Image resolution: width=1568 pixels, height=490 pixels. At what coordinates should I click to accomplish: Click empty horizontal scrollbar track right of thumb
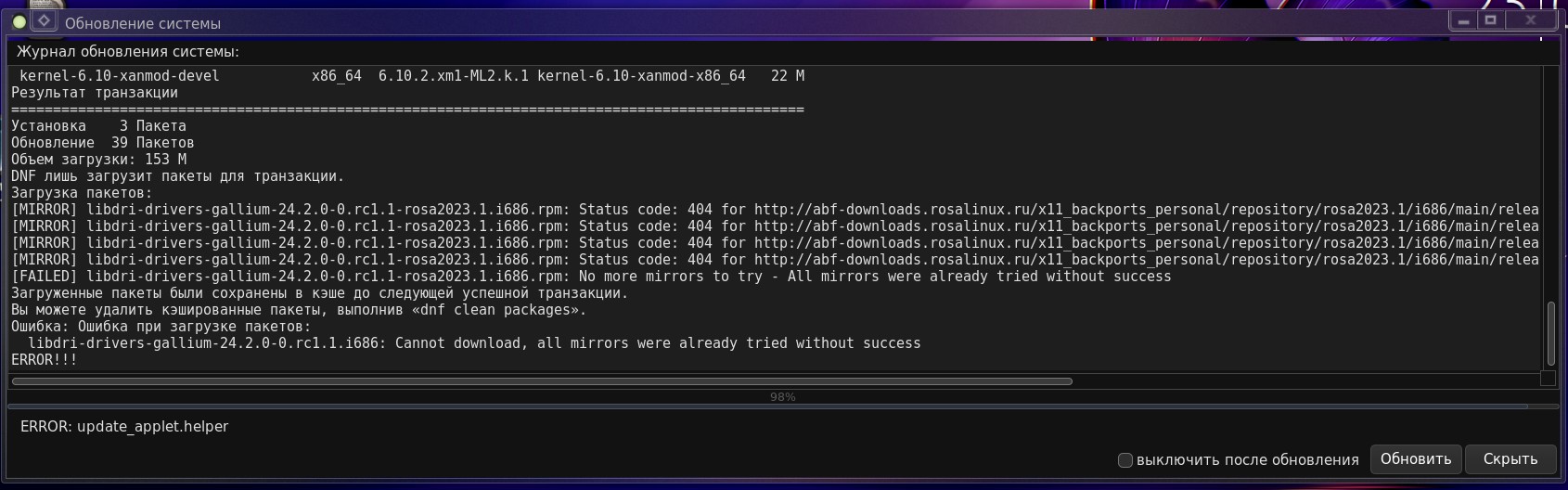(1299, 381)
